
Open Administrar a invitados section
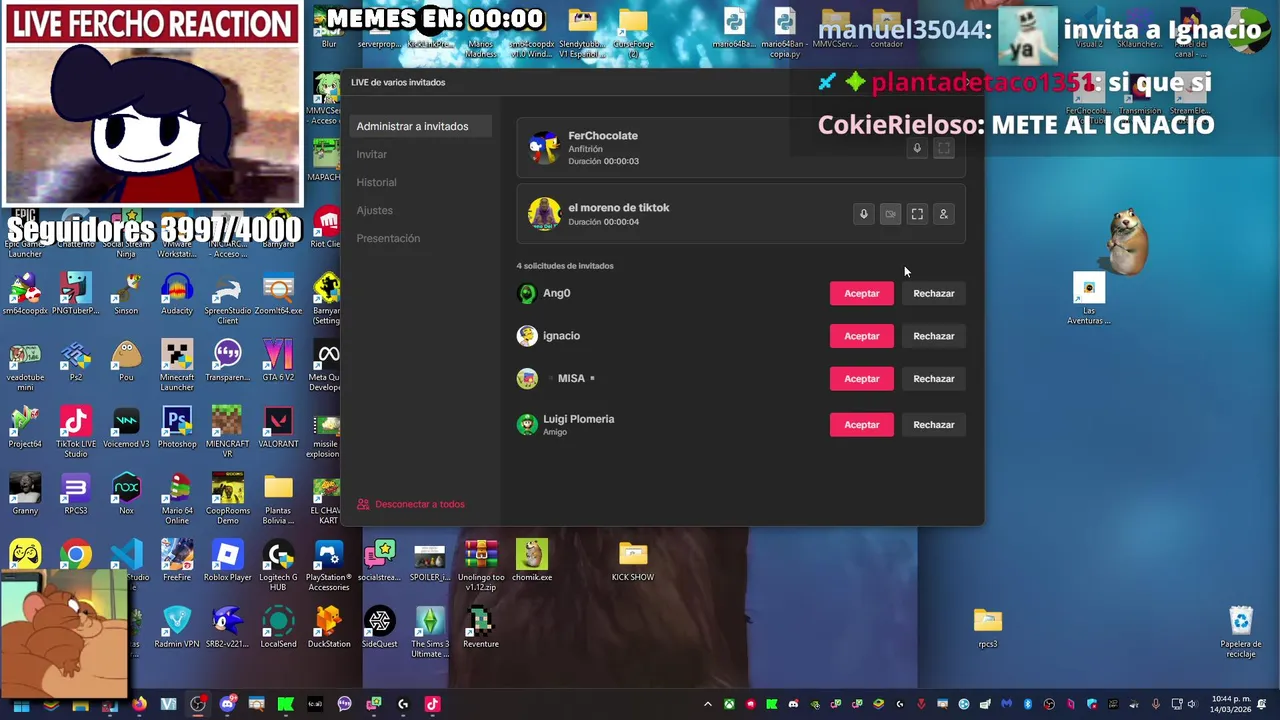[421, 126]
